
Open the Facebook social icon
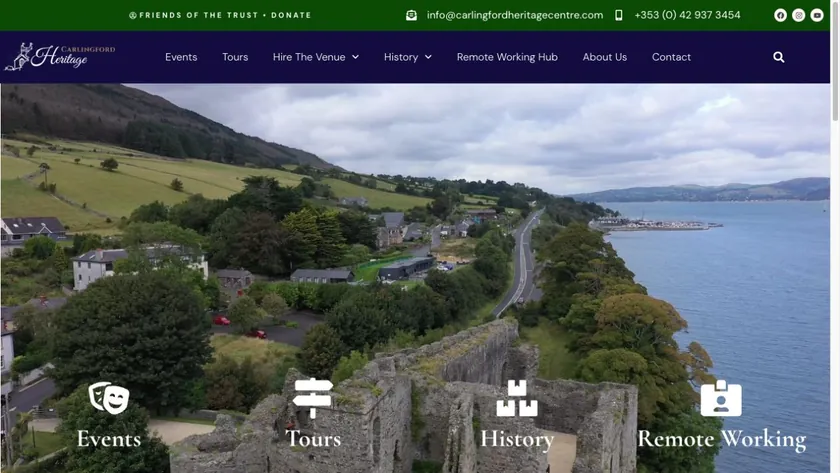(780, 15)
